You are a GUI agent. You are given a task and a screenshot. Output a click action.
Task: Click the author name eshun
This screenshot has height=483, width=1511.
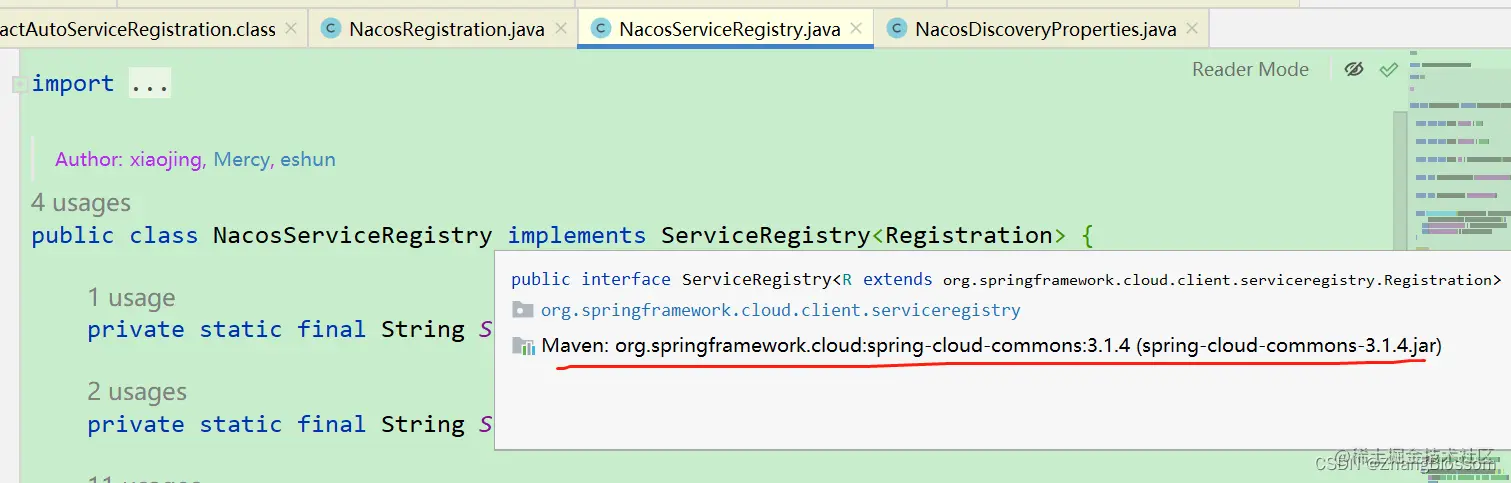(308, 159)
